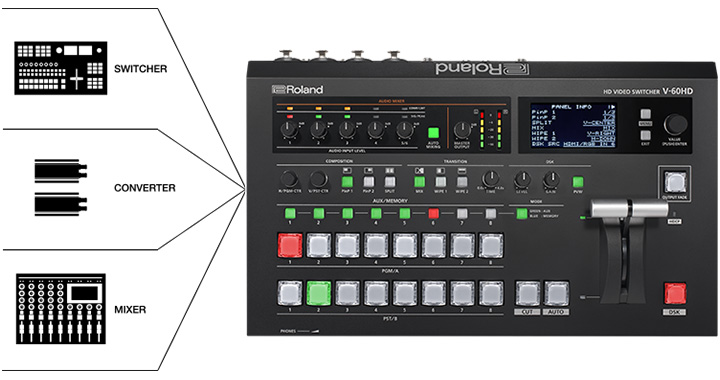Click the MENU button beside display
Viewport: 720px width, 380px height.
click(646, 114)
